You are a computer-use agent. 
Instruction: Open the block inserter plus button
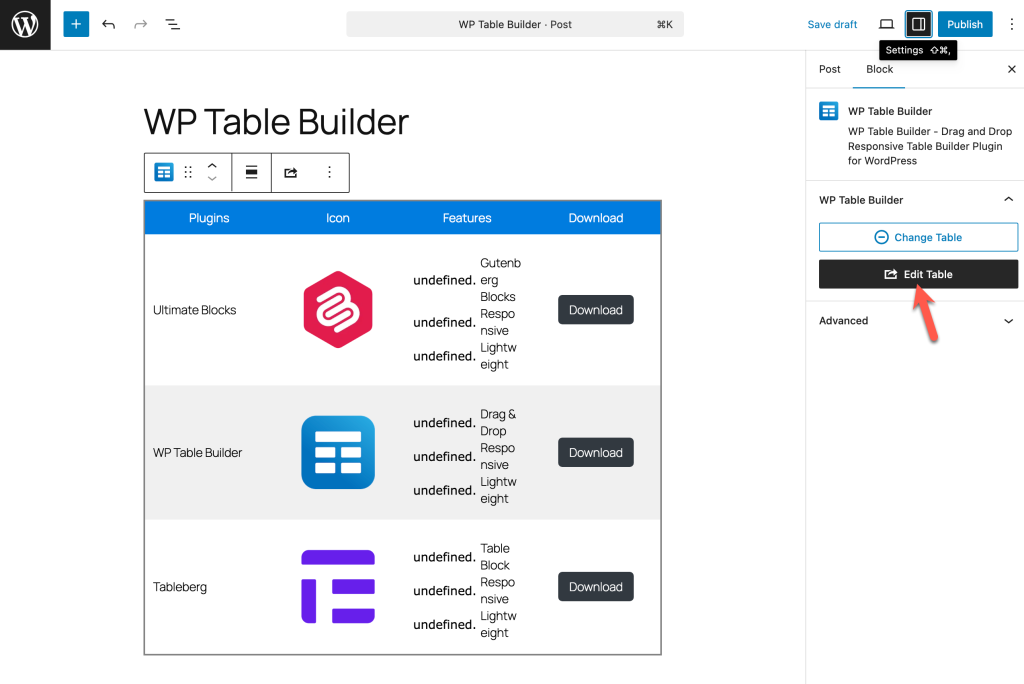point(76,24)
